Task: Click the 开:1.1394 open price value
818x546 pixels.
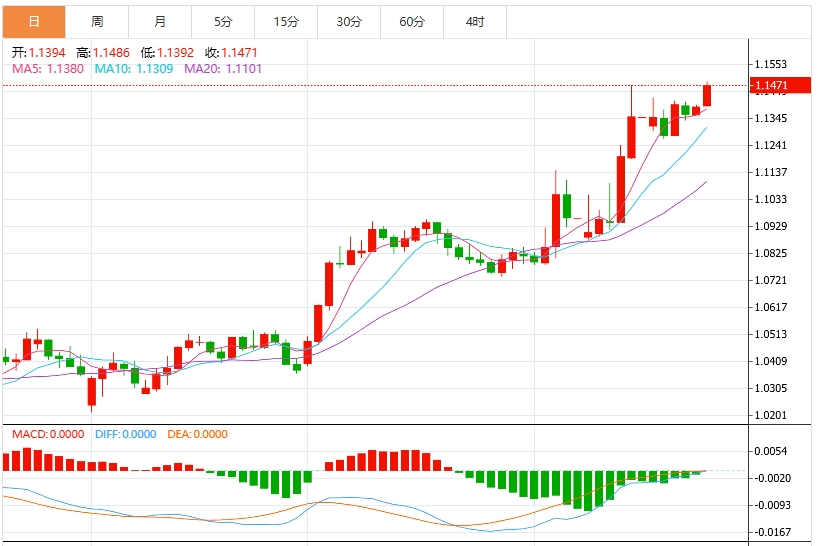Action: [x=39, y=53]
